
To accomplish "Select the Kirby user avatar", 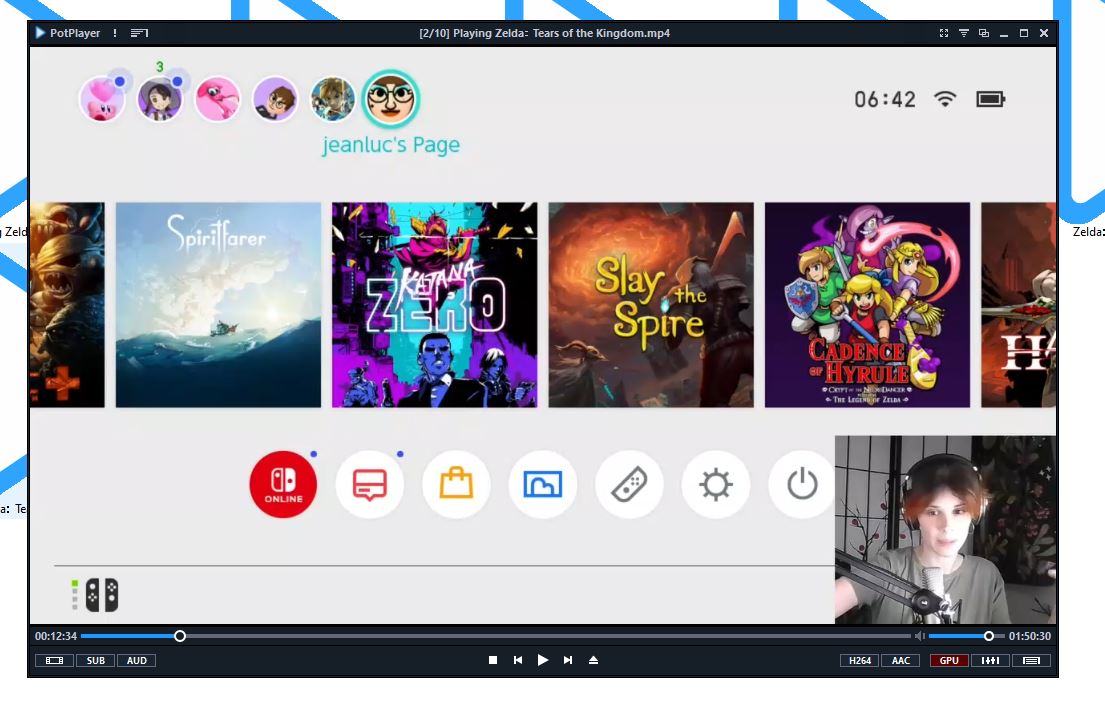I will point(102,99).
